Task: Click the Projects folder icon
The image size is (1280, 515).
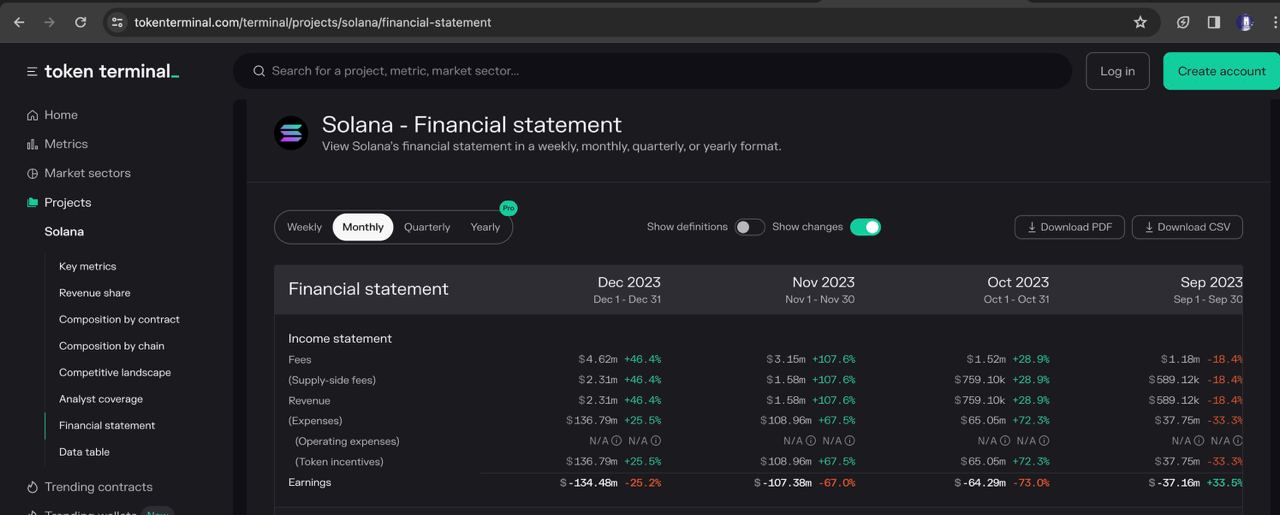Action: 32,202
